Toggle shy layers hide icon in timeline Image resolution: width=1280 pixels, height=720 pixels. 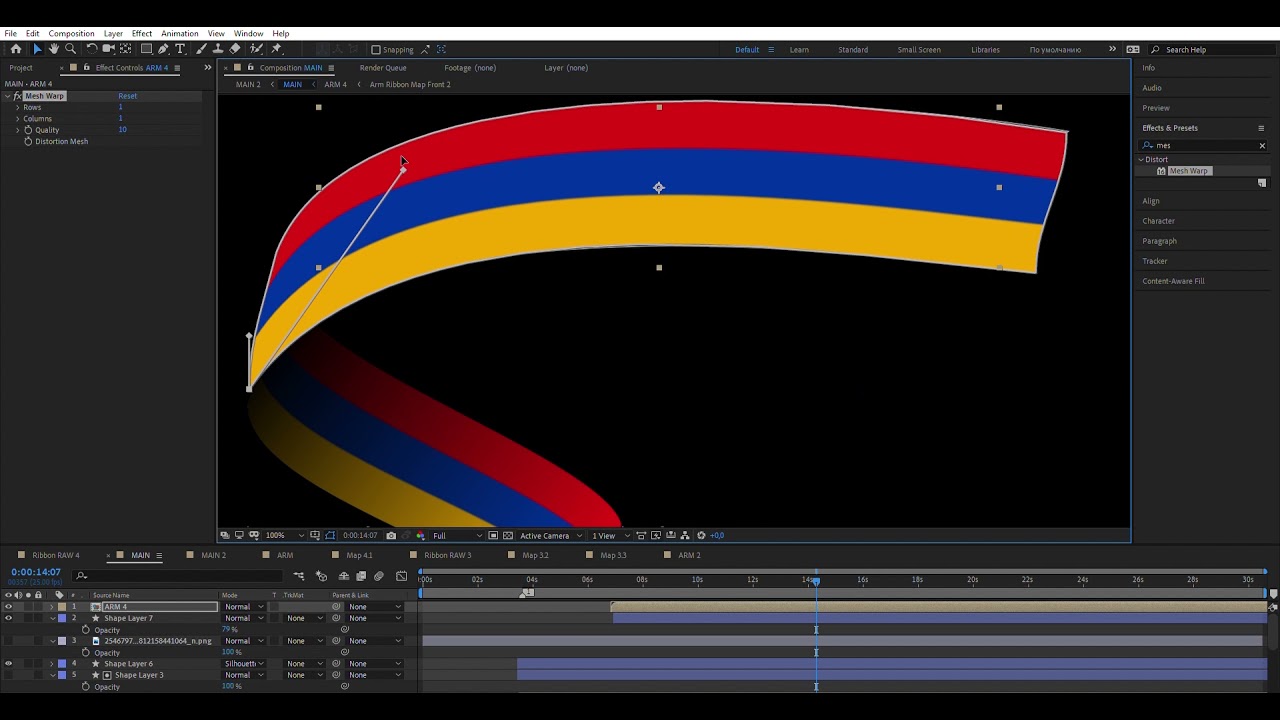pos(343,576)
